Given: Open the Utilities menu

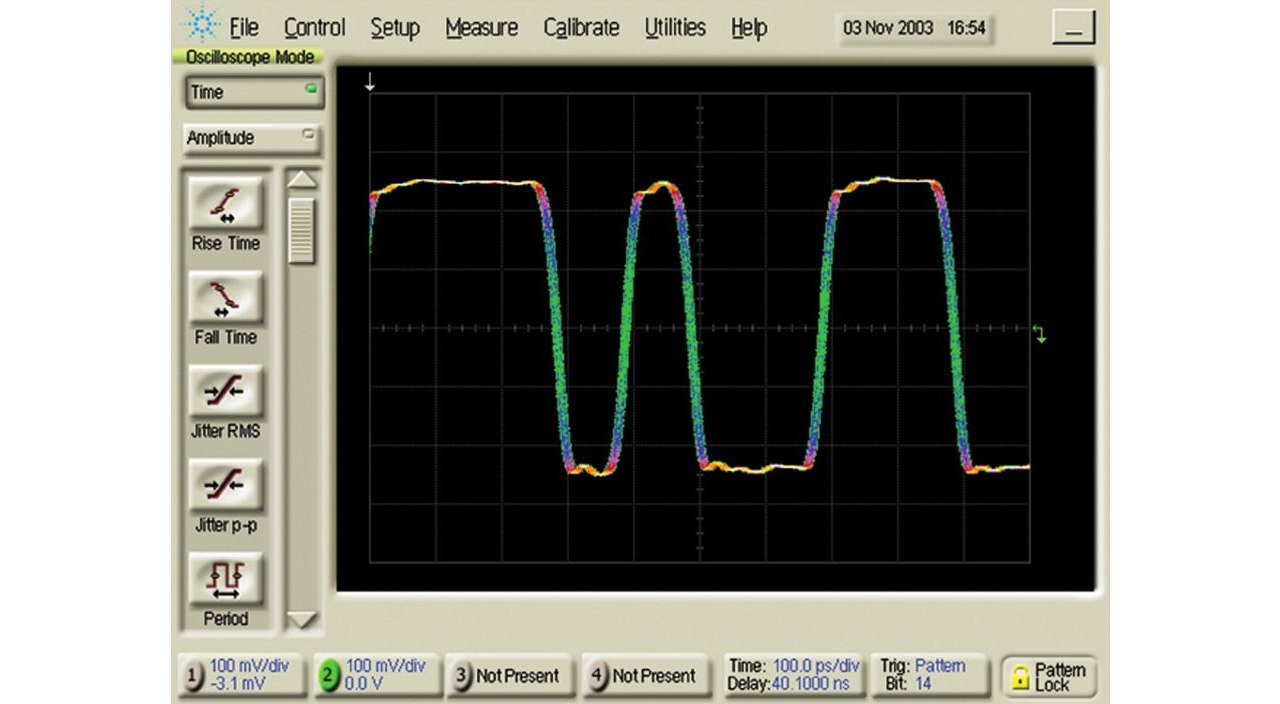Looking at the screenshot, I should click(x=675, y=28).
